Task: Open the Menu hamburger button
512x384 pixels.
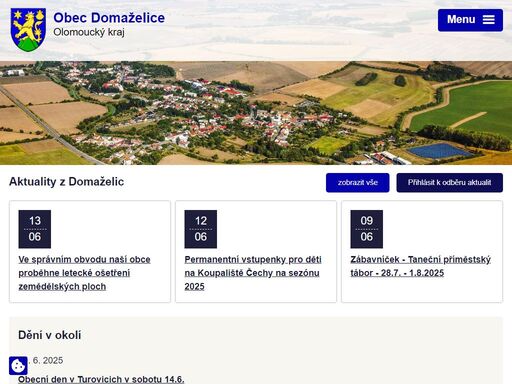Action: point(470,20)
